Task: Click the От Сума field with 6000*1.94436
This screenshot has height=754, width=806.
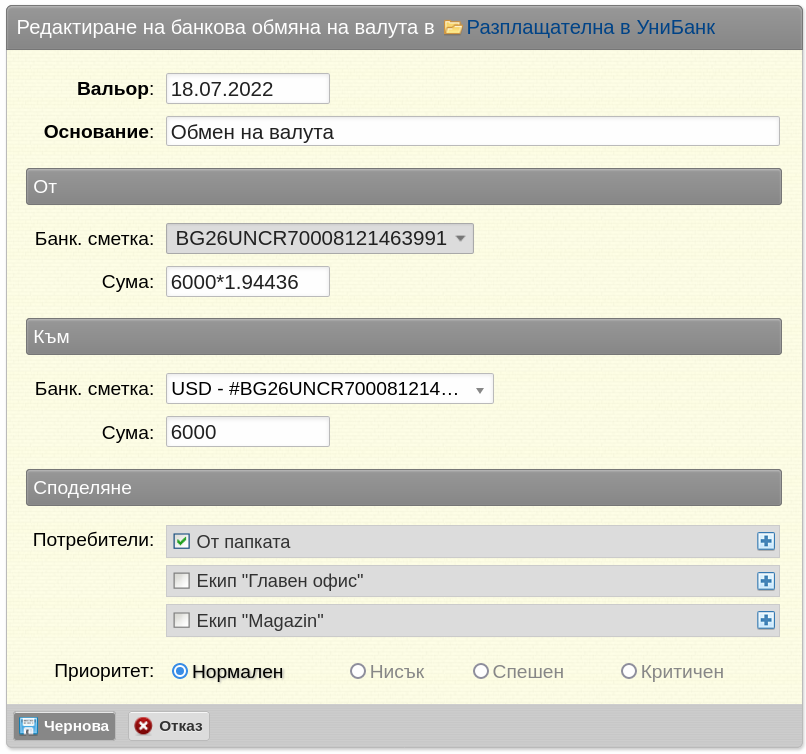Action: [248, 282]
